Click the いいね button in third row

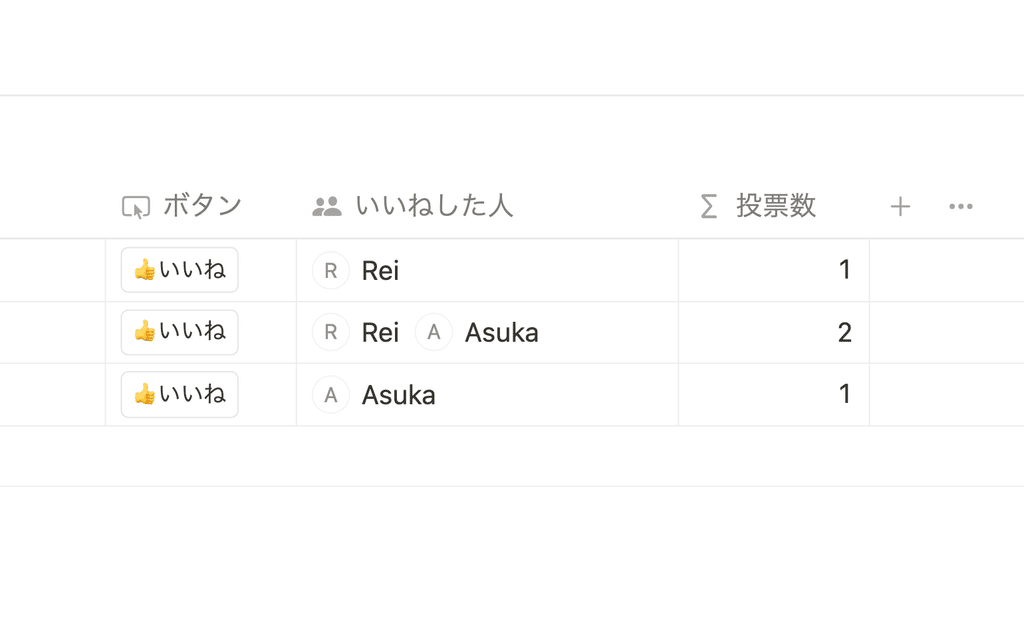pos(180,395)
